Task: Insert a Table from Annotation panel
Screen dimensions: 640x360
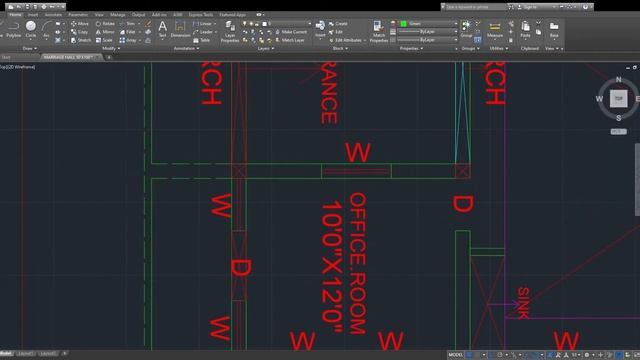Action: pos(202,40)
